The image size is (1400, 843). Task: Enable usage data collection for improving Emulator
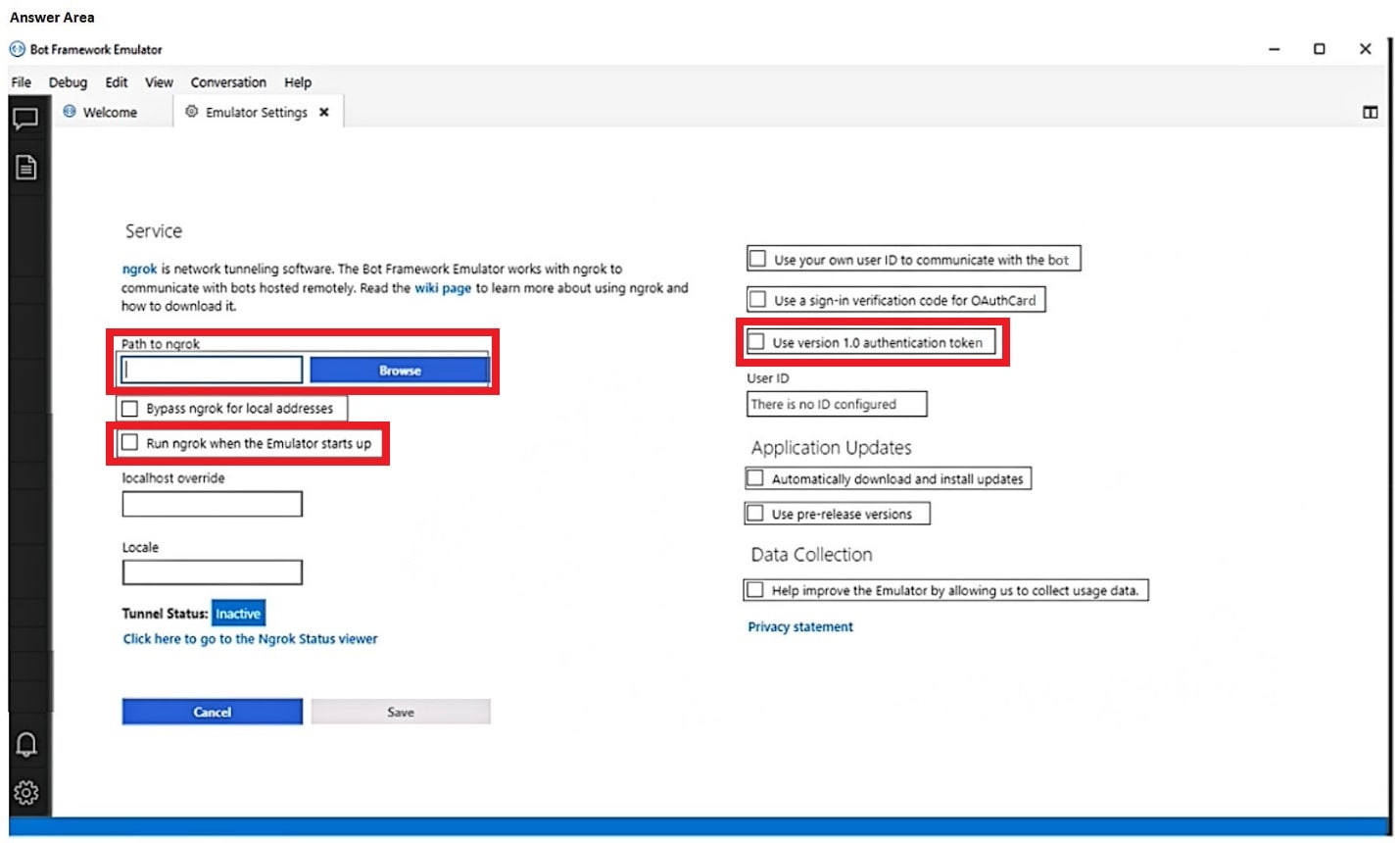[x=753, y=589]
